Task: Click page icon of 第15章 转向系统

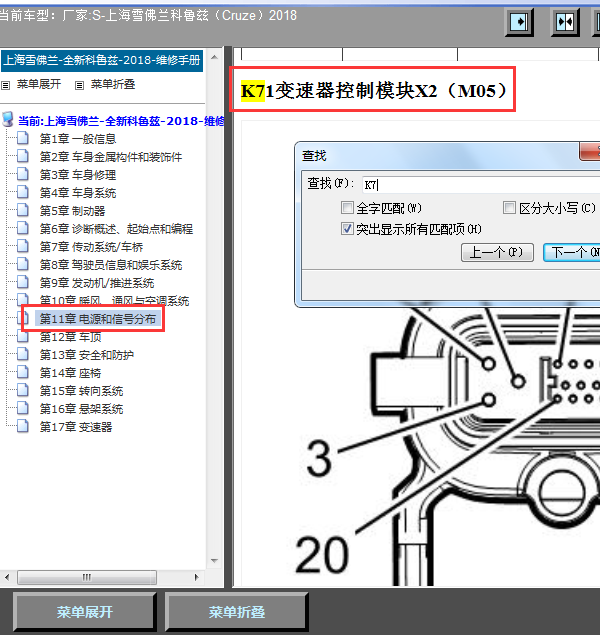Action: pos(23,390)
